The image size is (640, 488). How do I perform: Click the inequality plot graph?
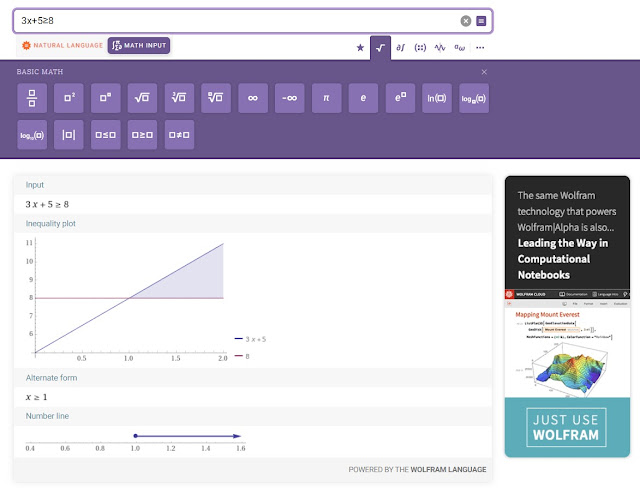(127, 299)
